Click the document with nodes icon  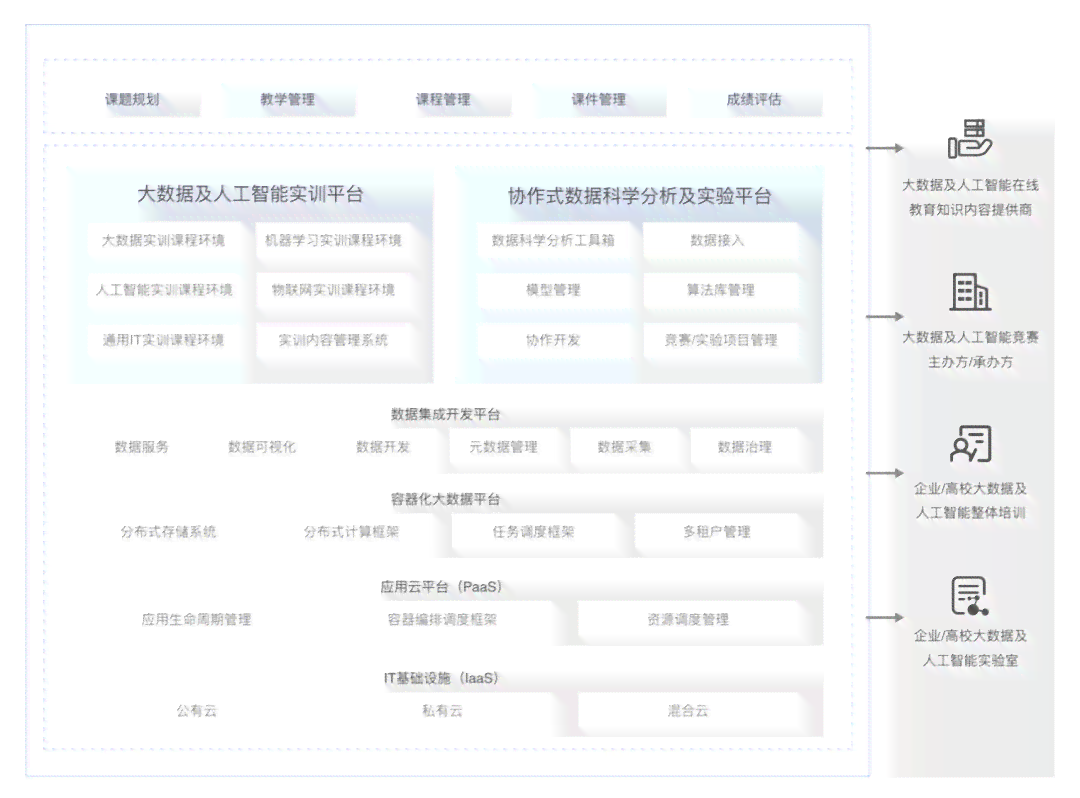[x=970, y=596]
